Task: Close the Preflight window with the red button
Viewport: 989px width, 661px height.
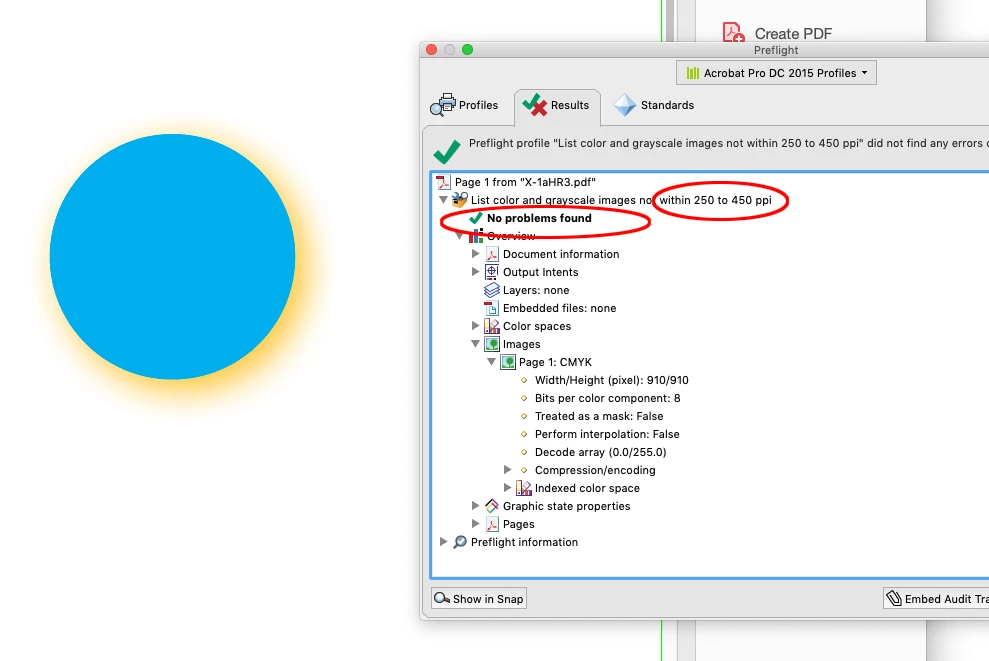Action: [431, 50]
